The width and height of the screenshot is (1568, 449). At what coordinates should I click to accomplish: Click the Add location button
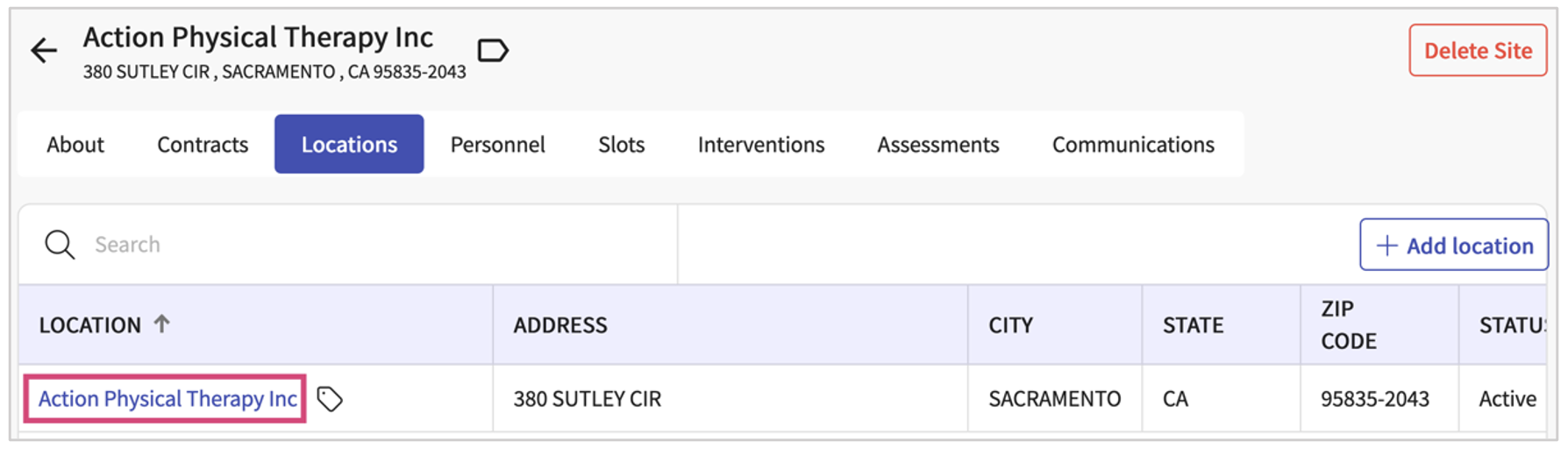pyautogui.click(x=1453, y=246)
